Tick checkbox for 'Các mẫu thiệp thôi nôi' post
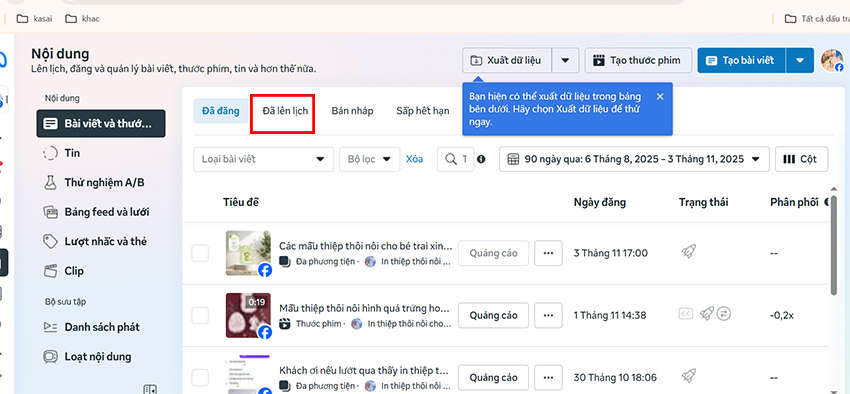The height and width of the screenshot is (394, 850). click(x=200, y=253)
